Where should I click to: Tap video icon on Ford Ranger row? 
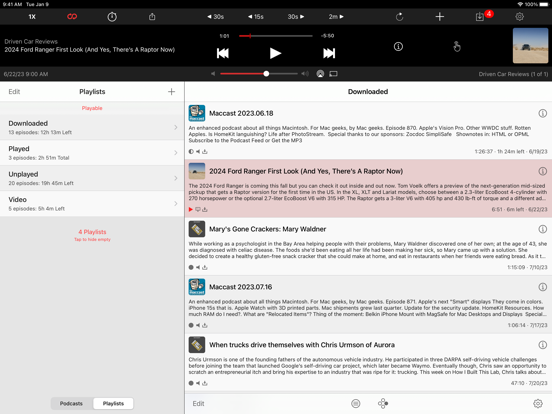click(x=198, y=209)
